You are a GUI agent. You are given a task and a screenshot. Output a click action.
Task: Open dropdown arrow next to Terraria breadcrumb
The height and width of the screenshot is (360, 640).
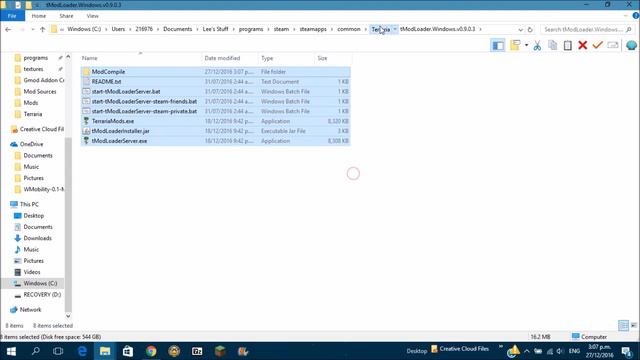395,29
